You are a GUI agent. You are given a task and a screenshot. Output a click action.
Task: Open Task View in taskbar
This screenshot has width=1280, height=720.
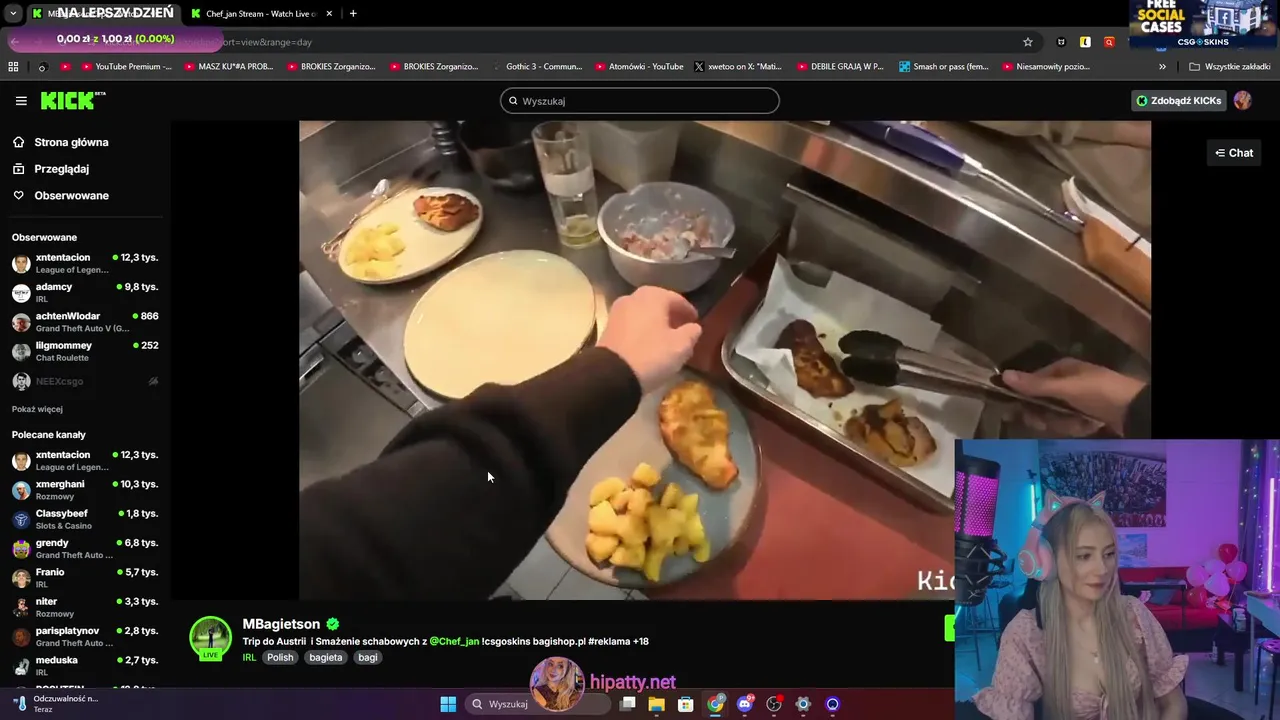(x=627, y=704)
